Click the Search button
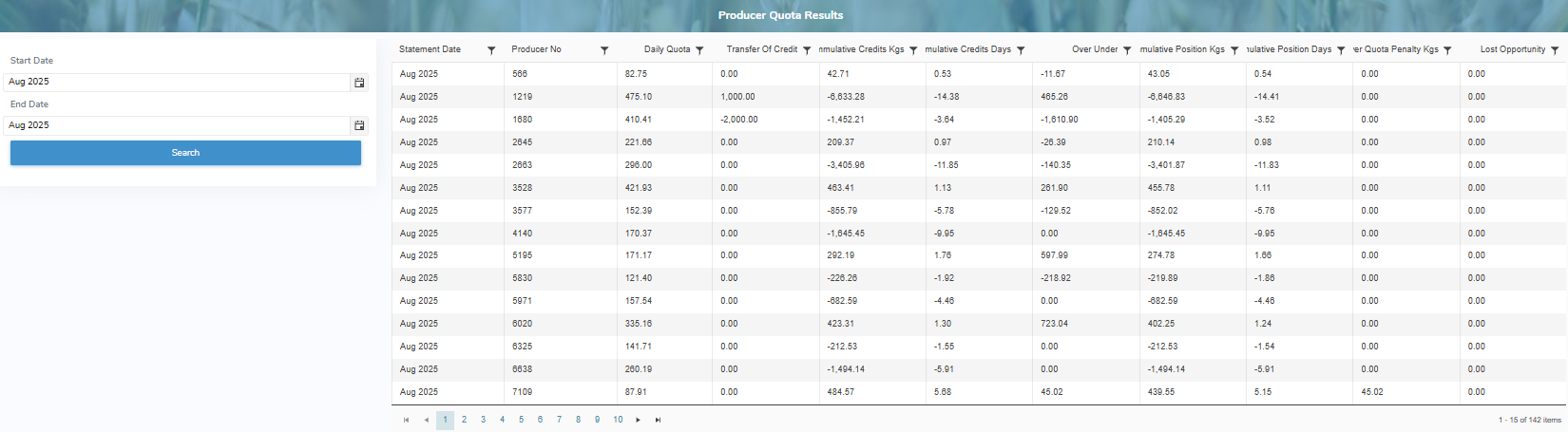 coord(185,153)
